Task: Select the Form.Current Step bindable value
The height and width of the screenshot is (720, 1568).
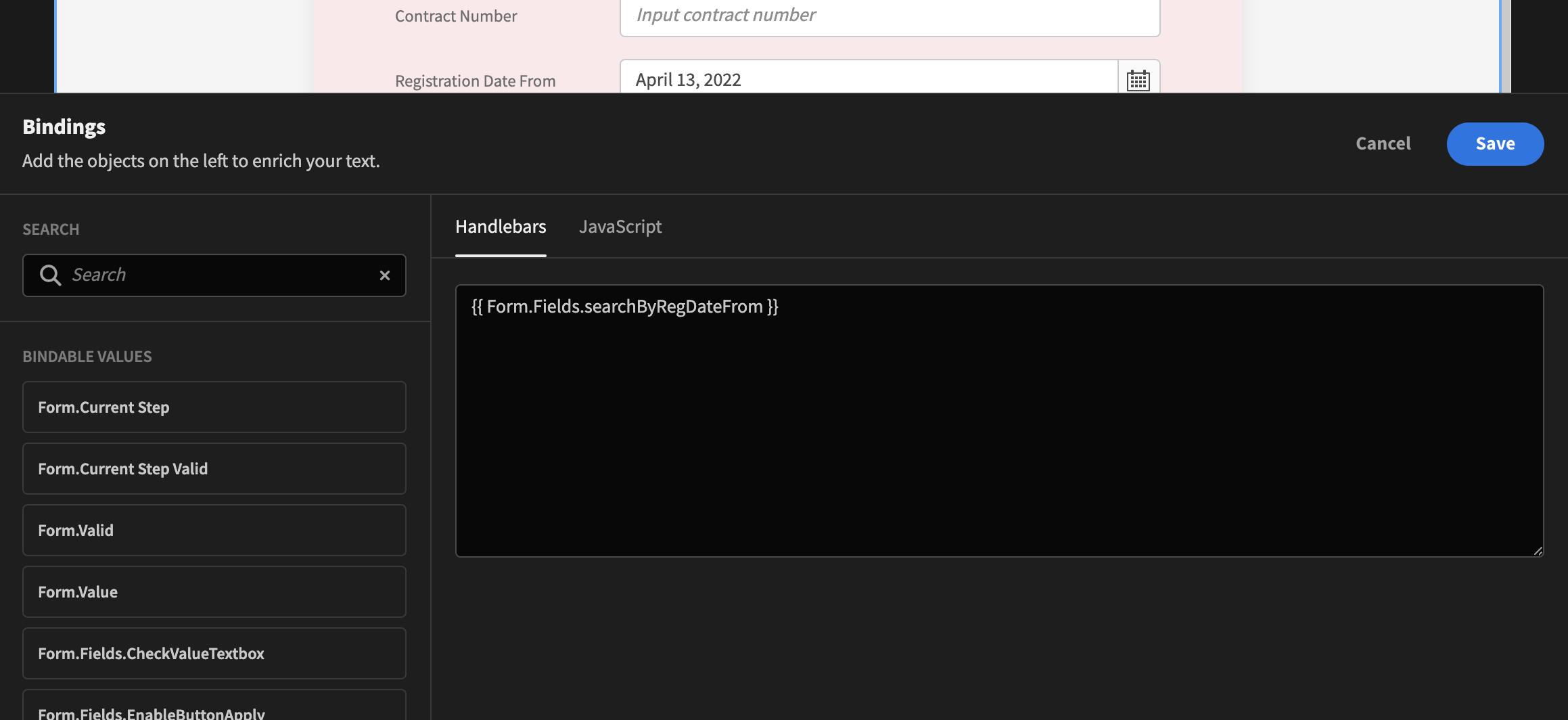Action: [214, 407]
